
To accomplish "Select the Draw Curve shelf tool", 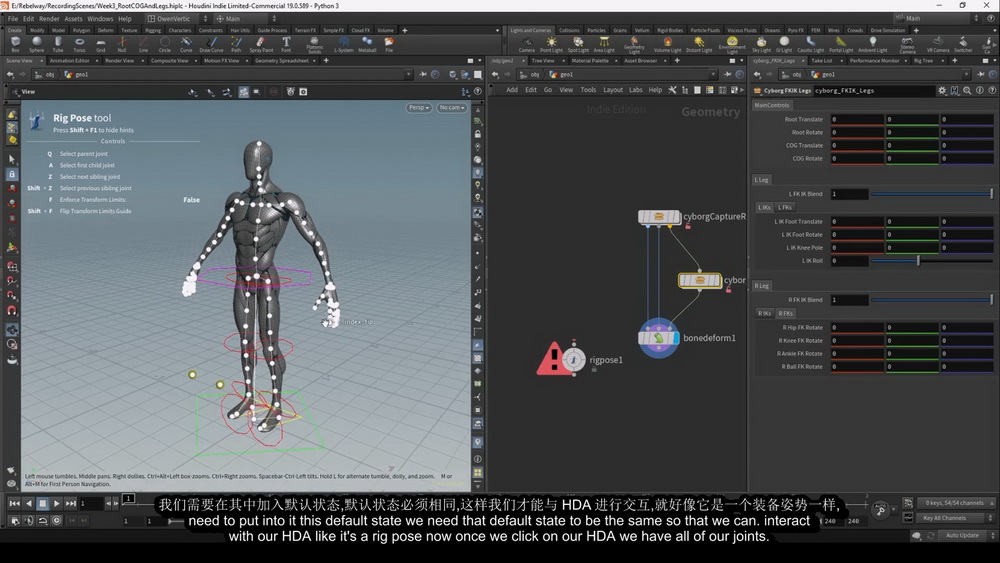I will [211, 44].
